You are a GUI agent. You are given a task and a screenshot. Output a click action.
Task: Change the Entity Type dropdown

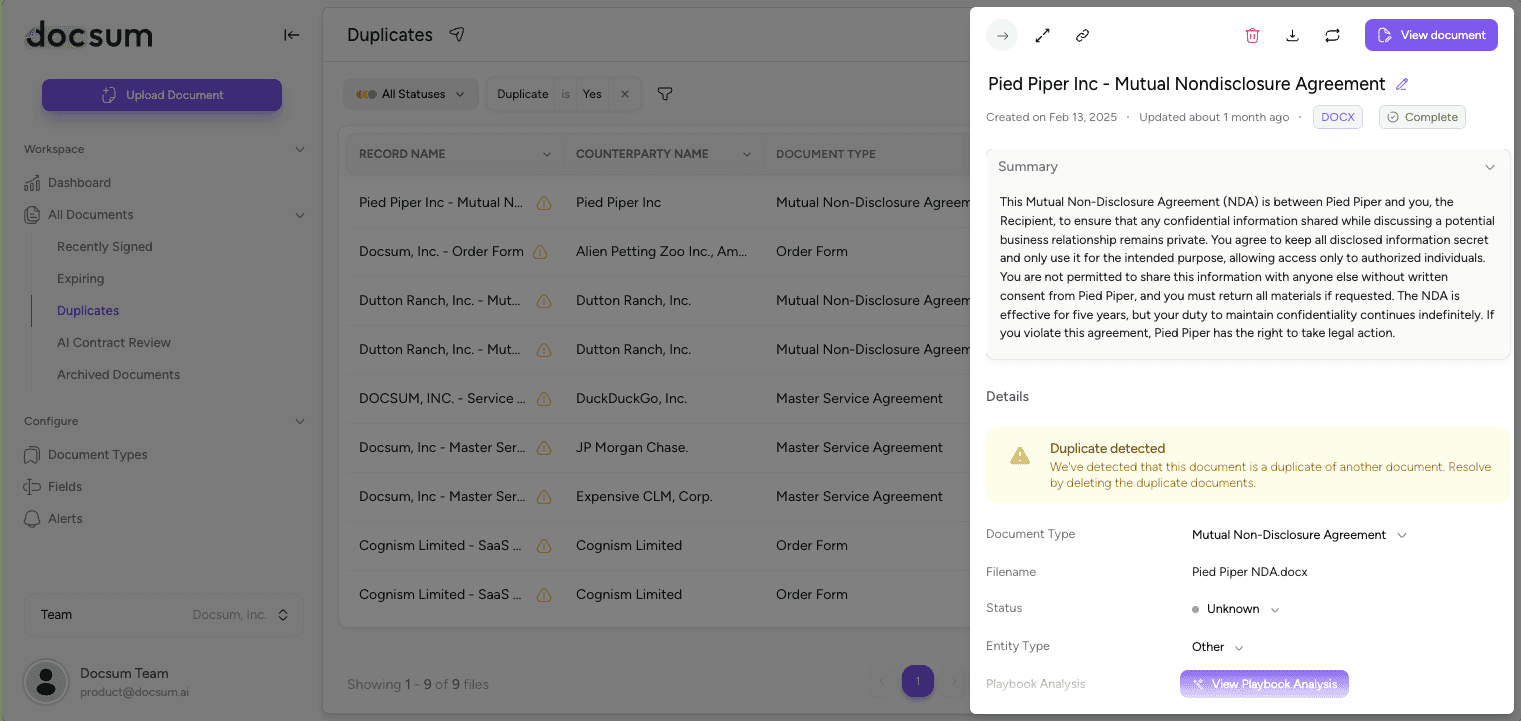1217,647
